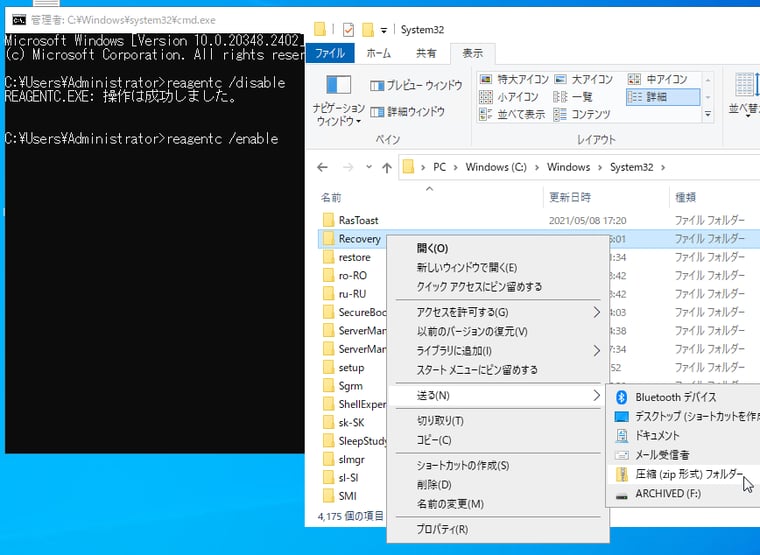Choose プロパティ(R) in context menu
The width and height of the screenshot is (760, 555).
498,530
